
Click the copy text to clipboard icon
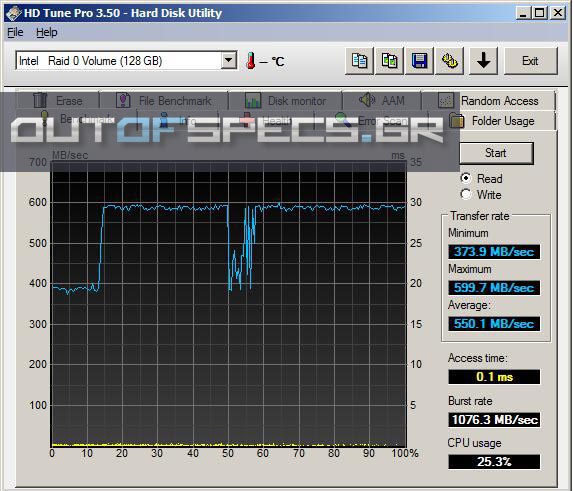(x=359, y=61)
